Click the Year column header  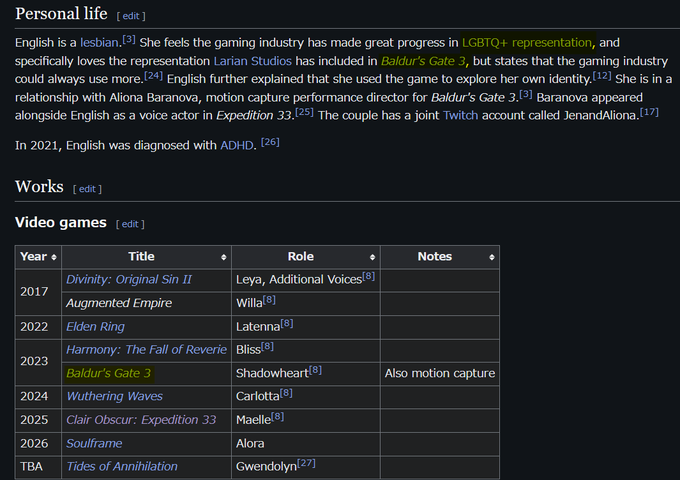pyautogui.click(x=38, y=257)
